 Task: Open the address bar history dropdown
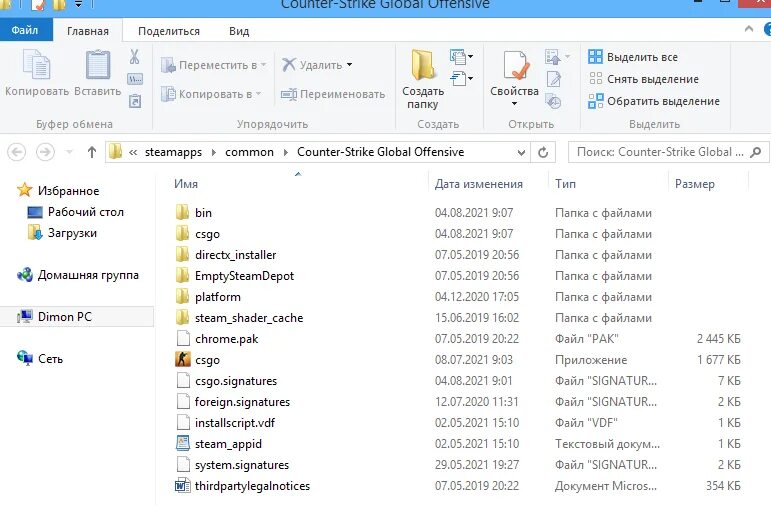521,152
